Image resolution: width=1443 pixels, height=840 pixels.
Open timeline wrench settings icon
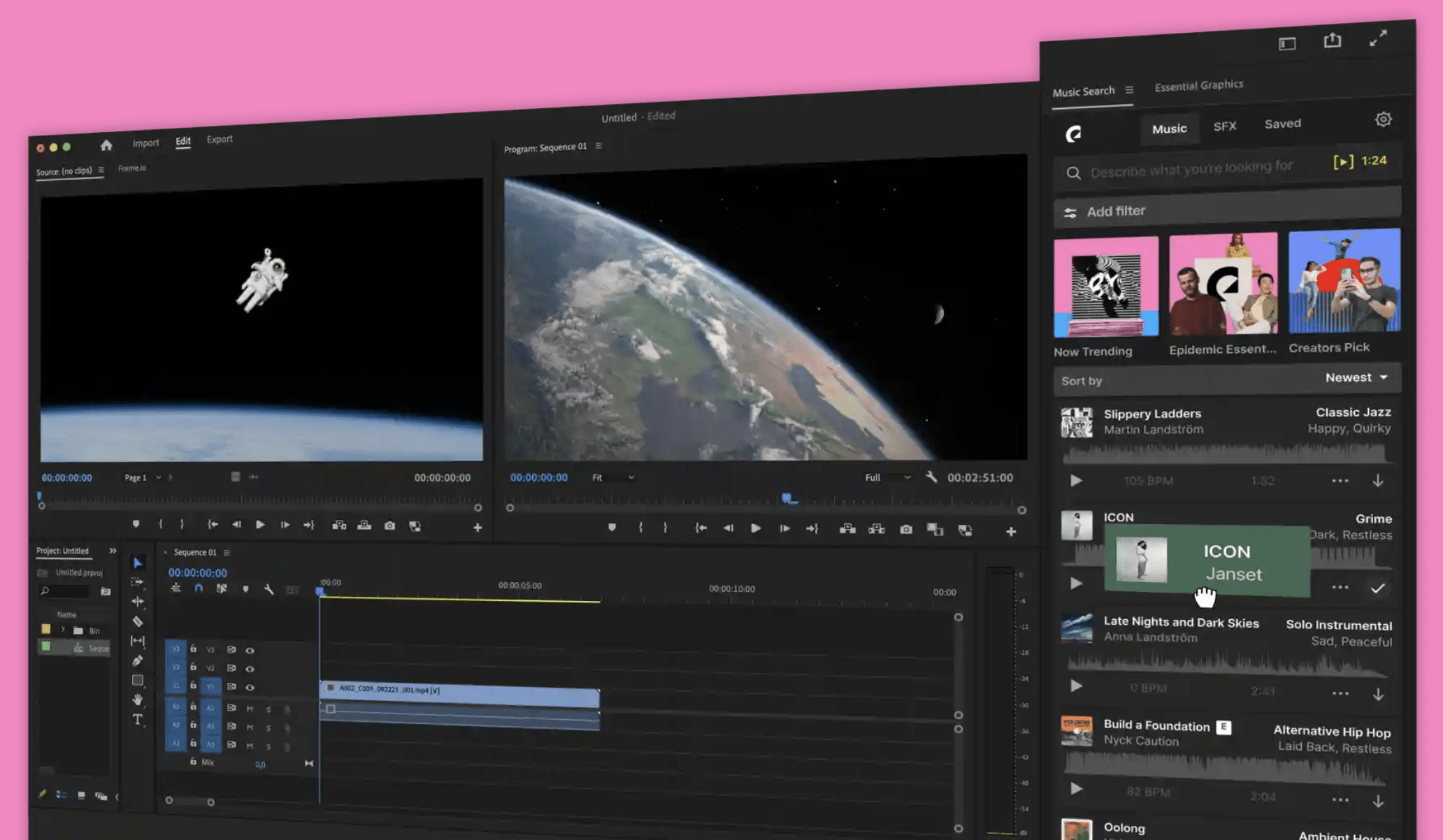click(268, 589)
